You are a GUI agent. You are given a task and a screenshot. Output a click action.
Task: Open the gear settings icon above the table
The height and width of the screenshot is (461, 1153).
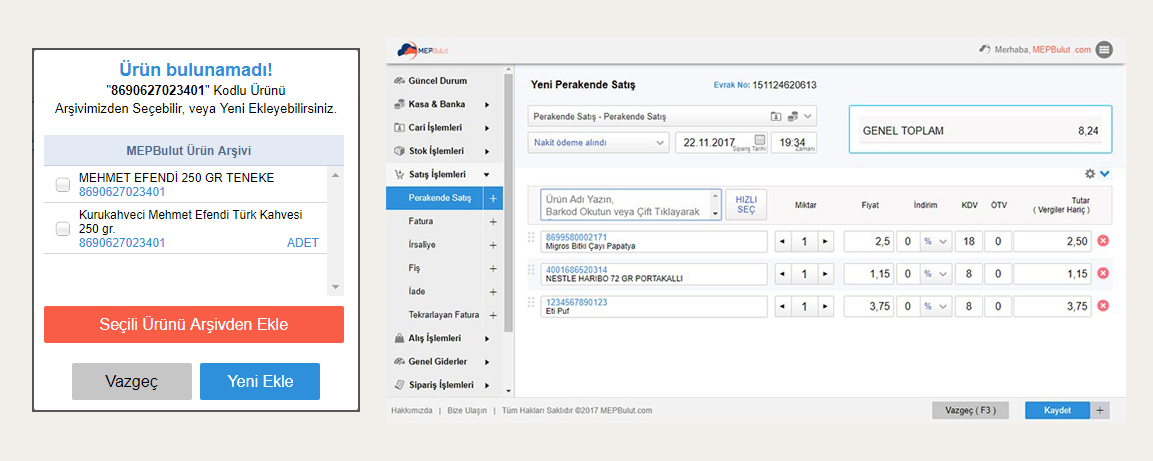click(x=1090, y=174)
